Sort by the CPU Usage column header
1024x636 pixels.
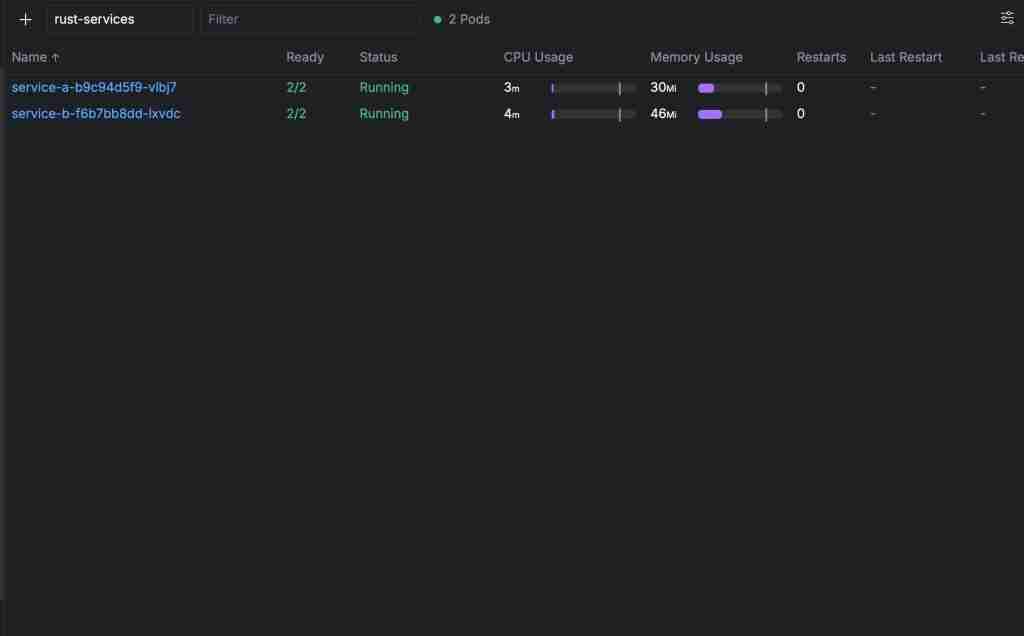pos(538,57)
